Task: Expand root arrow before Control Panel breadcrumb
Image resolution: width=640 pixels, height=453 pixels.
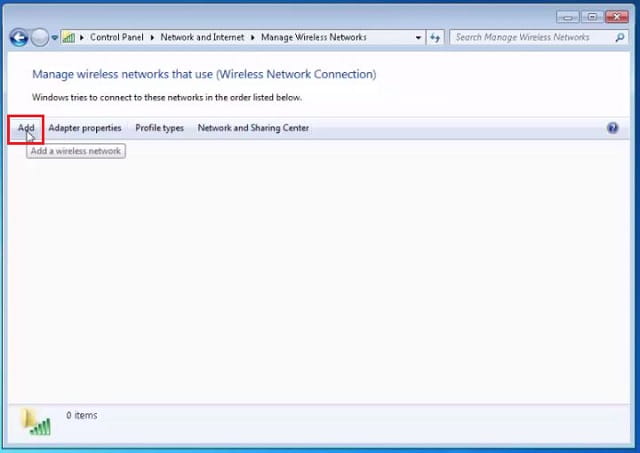Action: (x=82, y=38)
